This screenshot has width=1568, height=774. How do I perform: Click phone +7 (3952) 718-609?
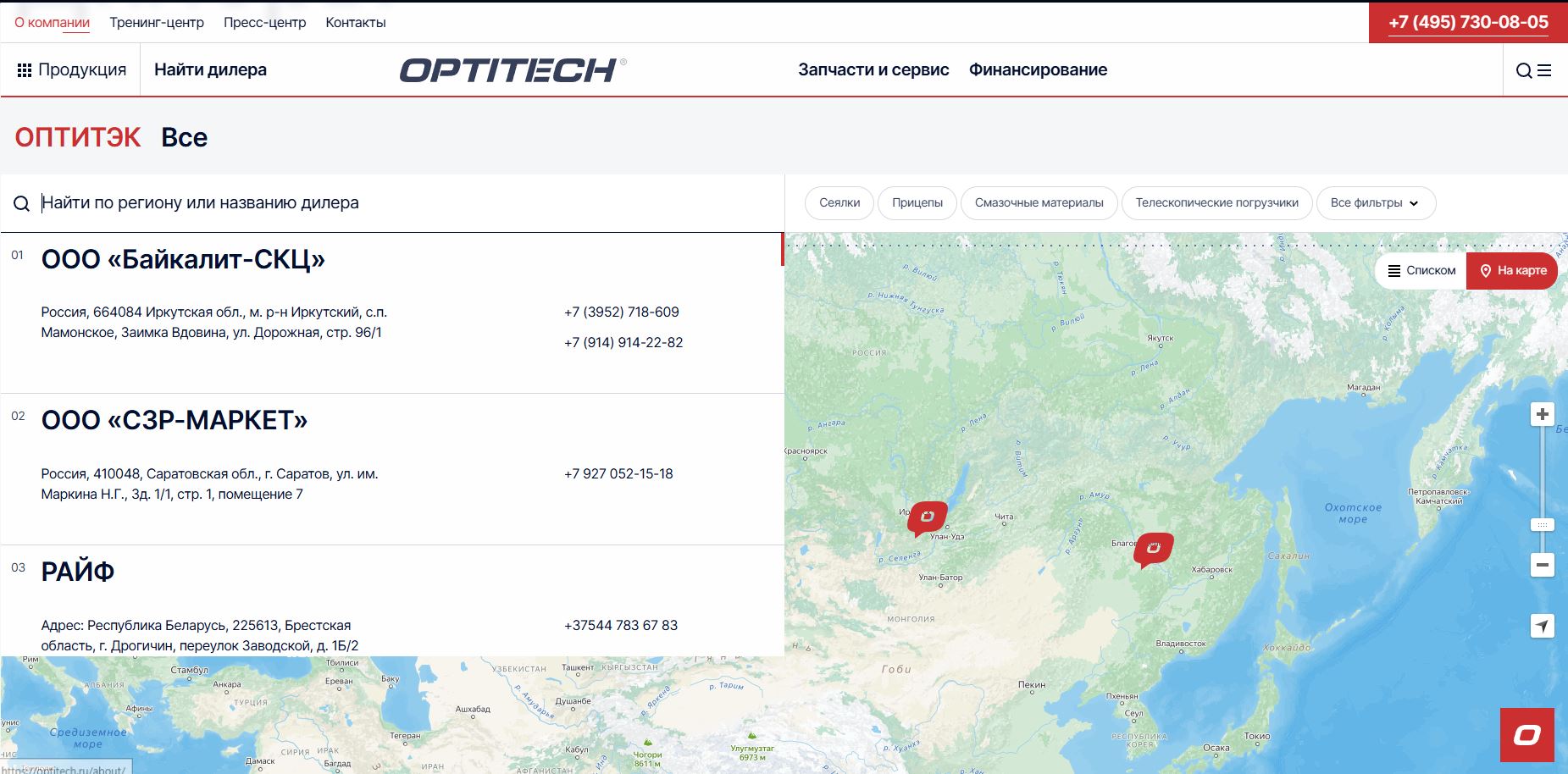622,312
